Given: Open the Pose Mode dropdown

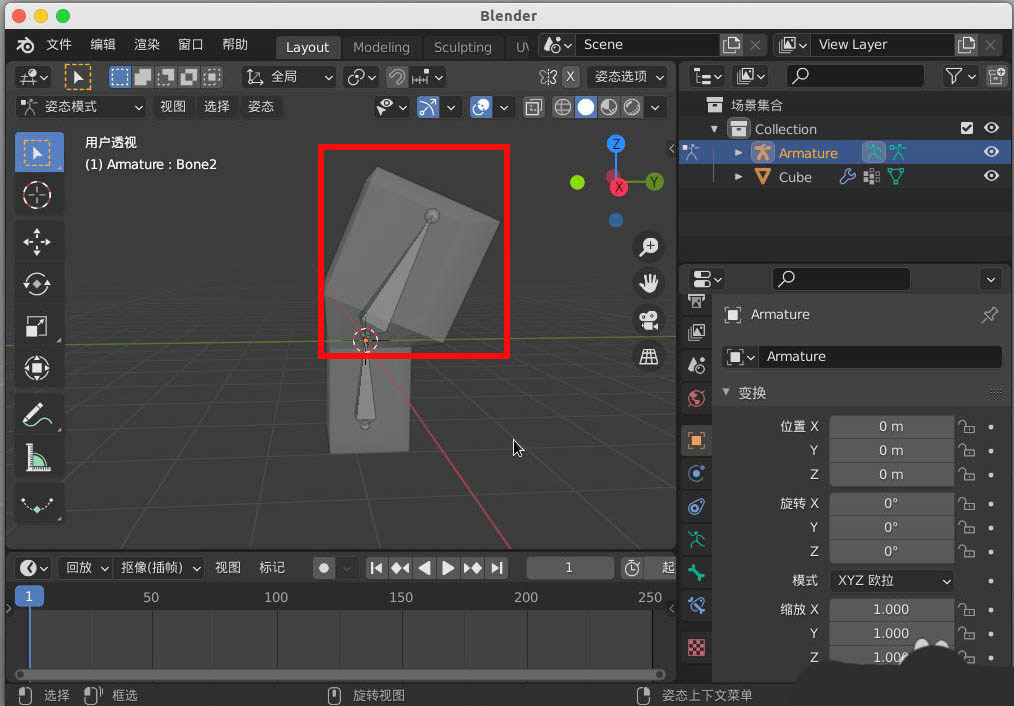Looking at the screenshot, I should pyautogui.click(x=80, y=107).
